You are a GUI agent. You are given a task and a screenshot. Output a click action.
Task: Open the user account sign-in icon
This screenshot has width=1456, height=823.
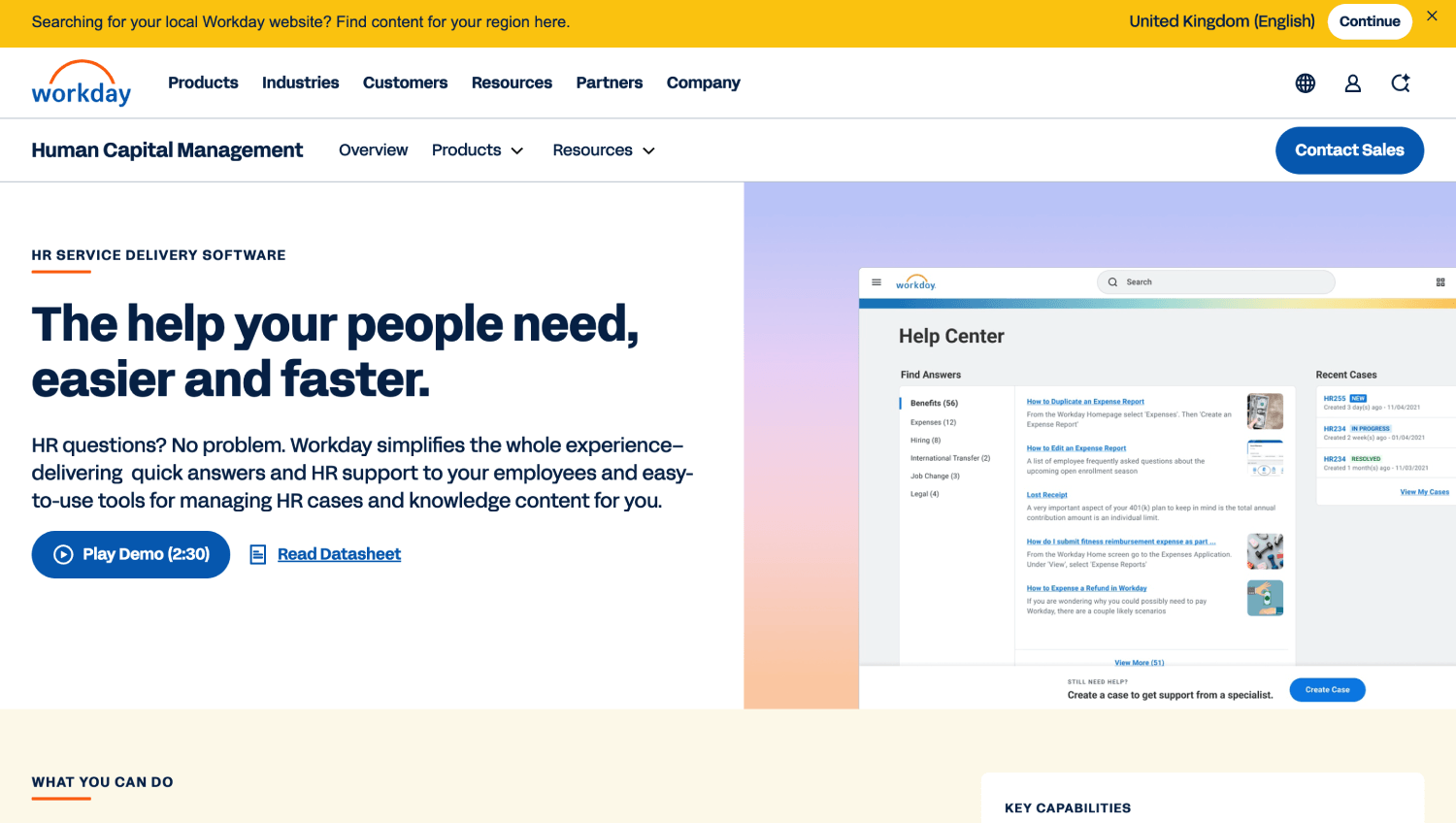point(1352,83)
